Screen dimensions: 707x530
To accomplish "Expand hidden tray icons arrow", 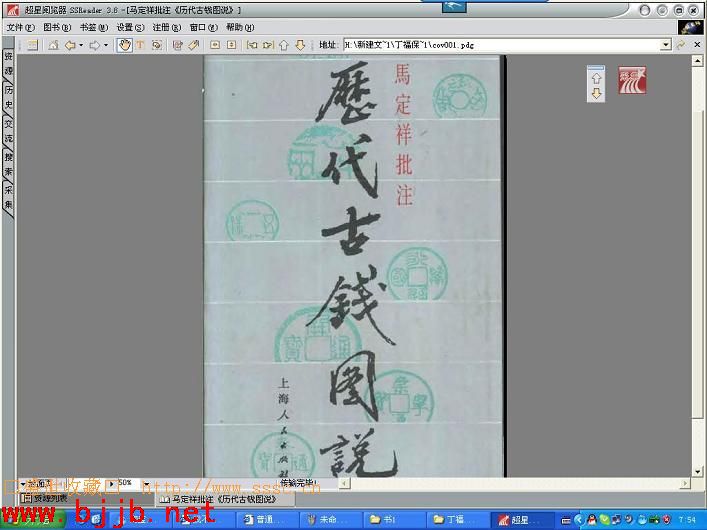I will 579,520.
